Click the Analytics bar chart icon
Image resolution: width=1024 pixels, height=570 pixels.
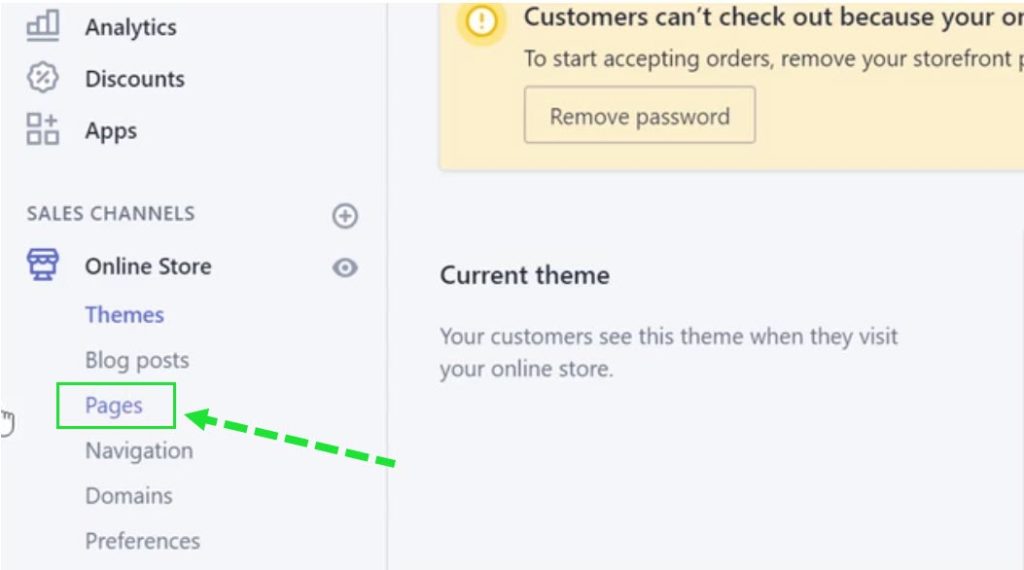(x=42, y=26)
